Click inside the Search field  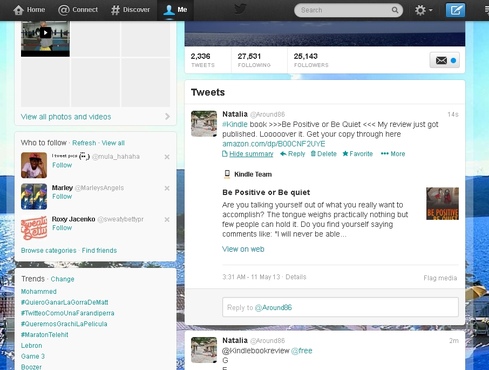pos(348,10)
